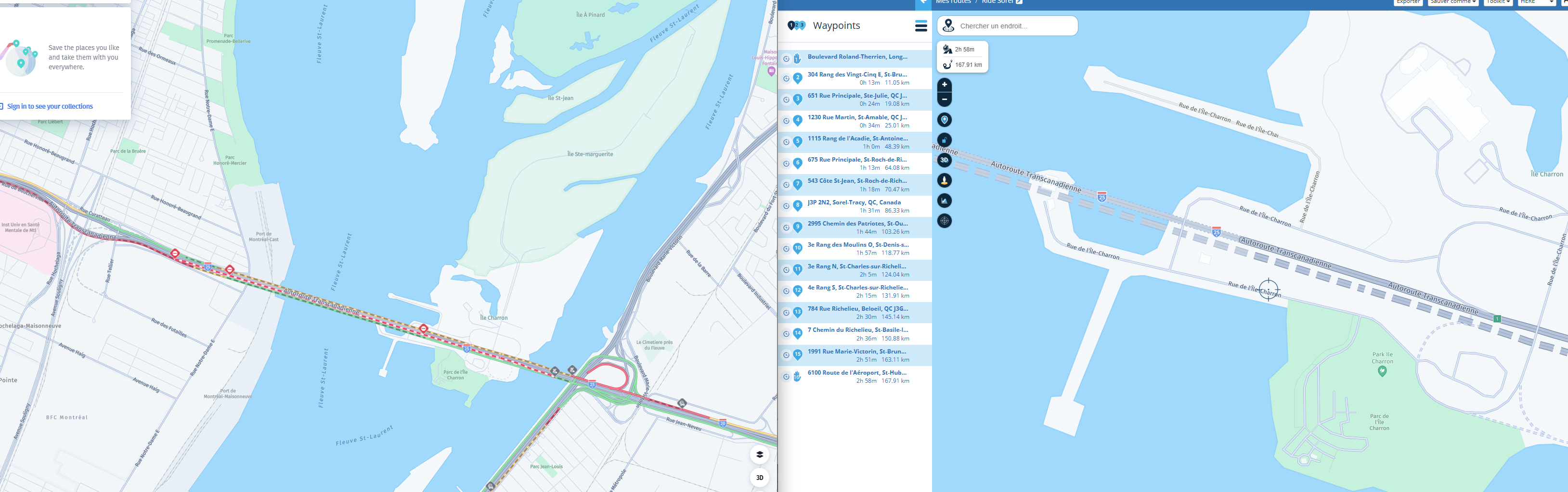The width and height of the screenshot is (1568, 492).
Task: Click roadwork icon near Rue Jean-Neveu
Action: 682,403
